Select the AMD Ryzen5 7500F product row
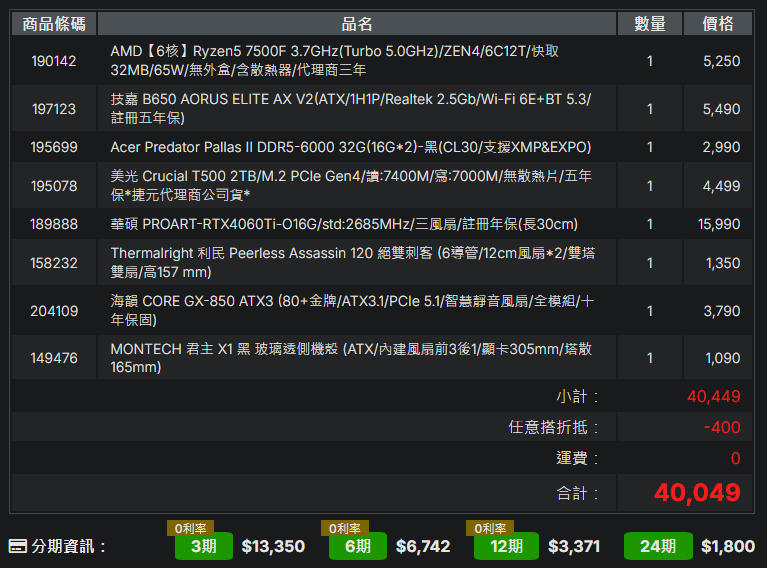Image resolution: width=767 pixels, height=568 pixels. 382,61
